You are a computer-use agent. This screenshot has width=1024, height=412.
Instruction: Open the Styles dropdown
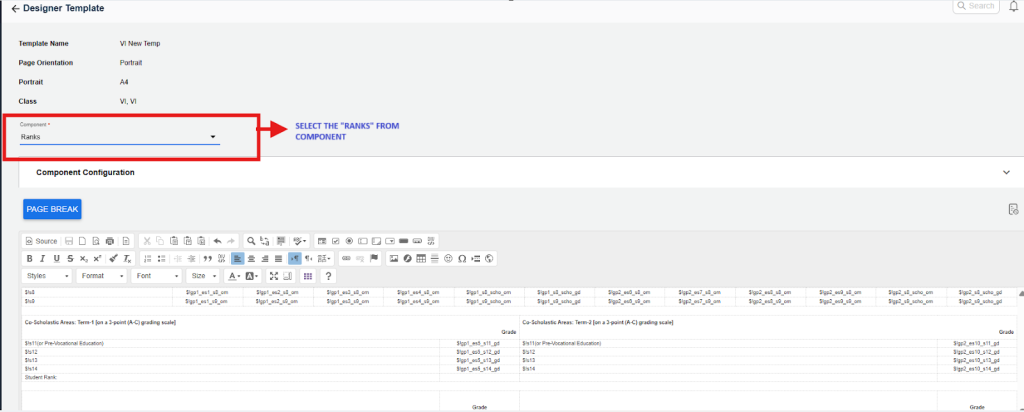coord(47,275)
